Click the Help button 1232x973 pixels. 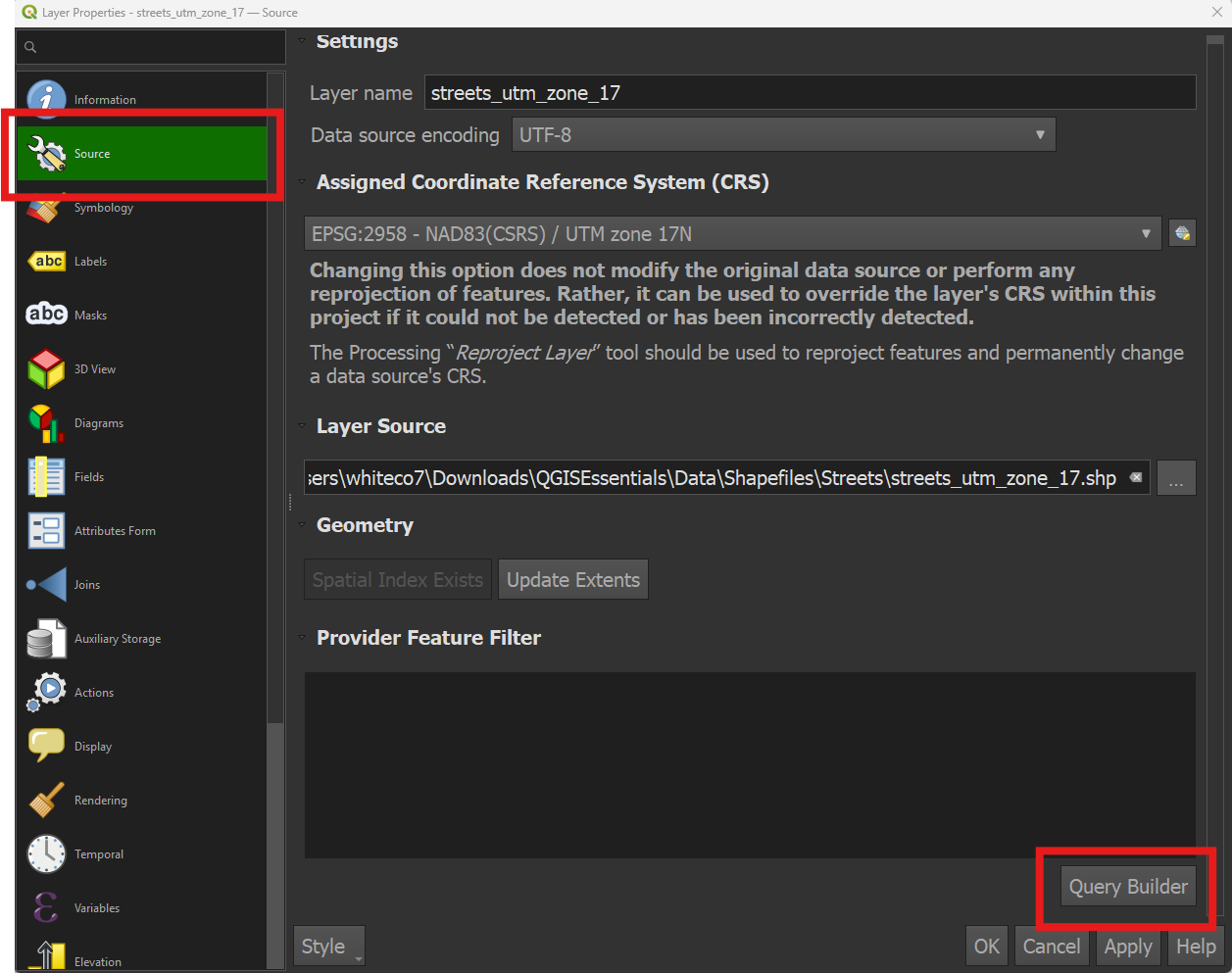pyautogui.click(x=1196, y=947)
